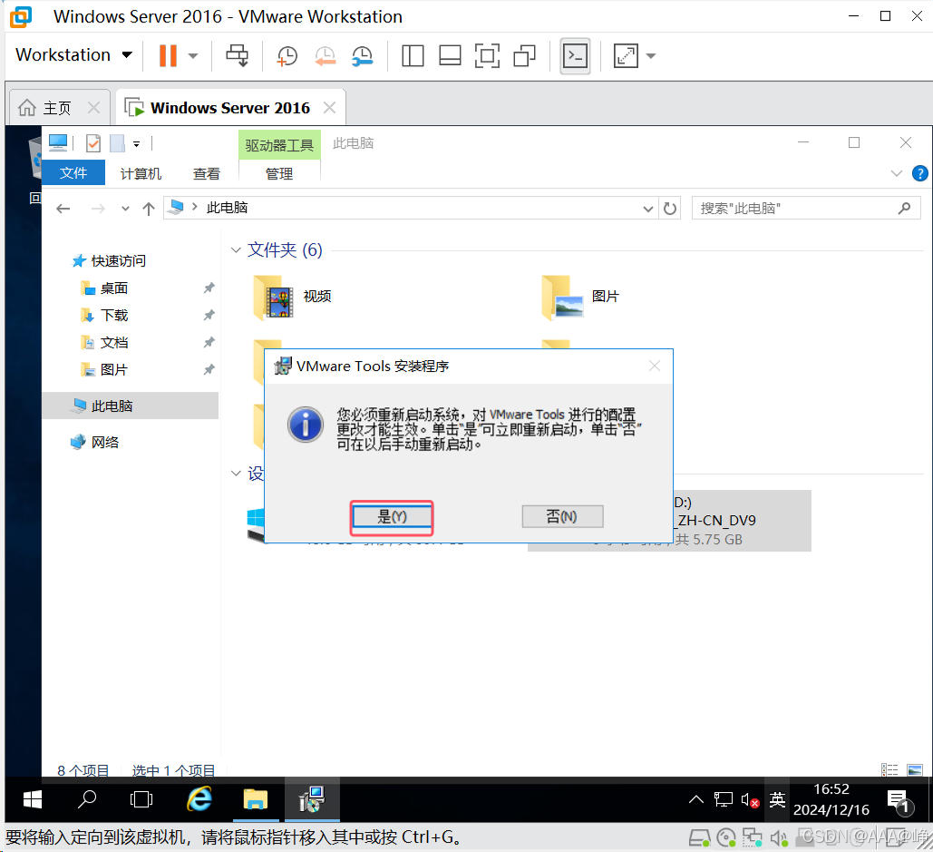
Task: Select 图片 in the navigation pane
Action: [x=114, y=369]
